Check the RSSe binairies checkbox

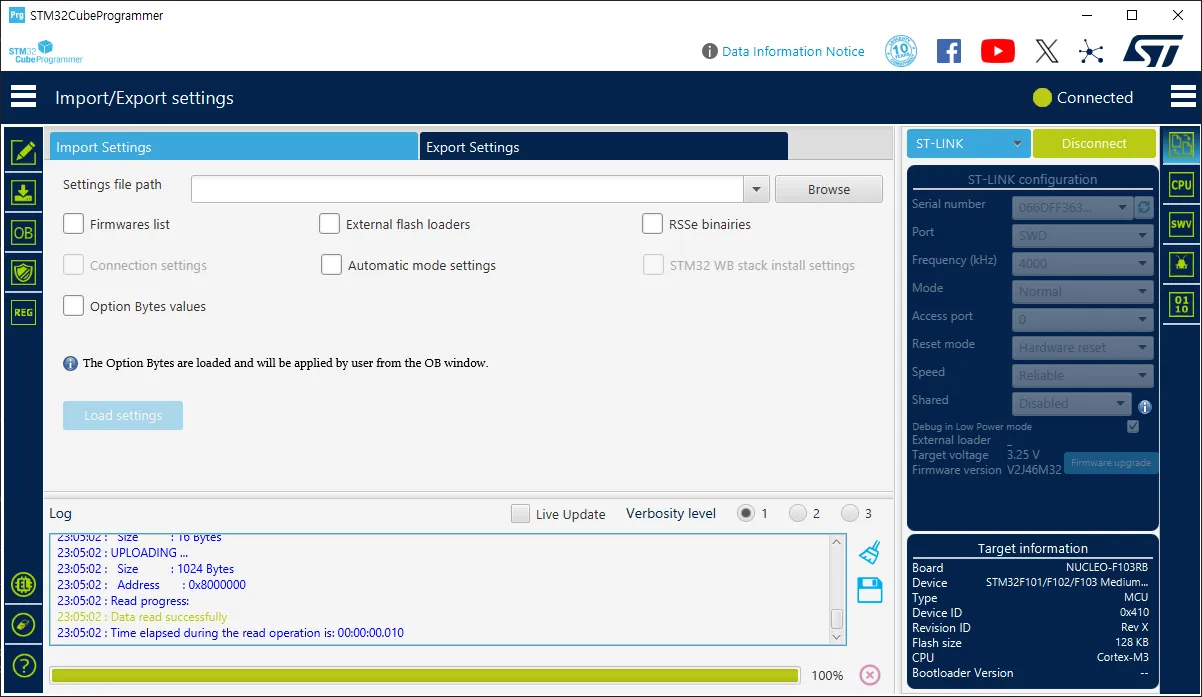652,224
